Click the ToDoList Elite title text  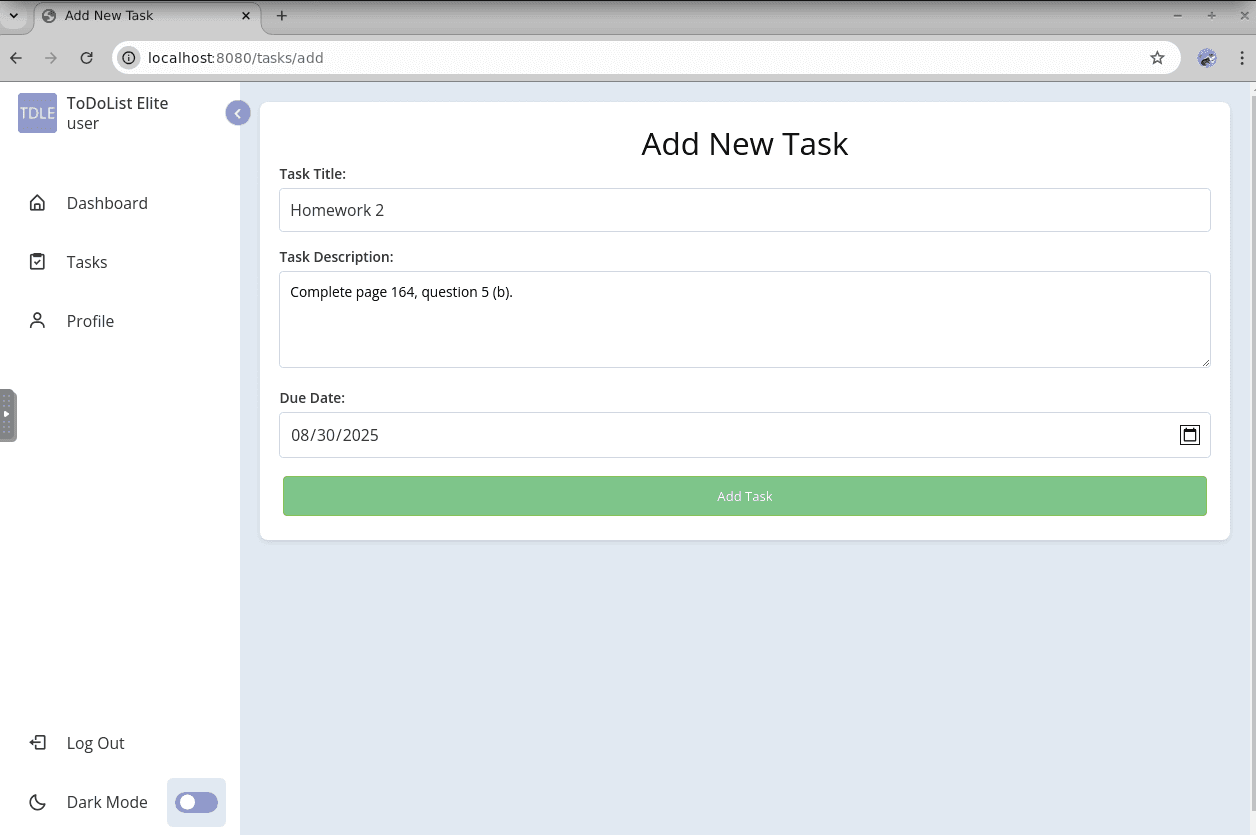[x=117, y=103]
